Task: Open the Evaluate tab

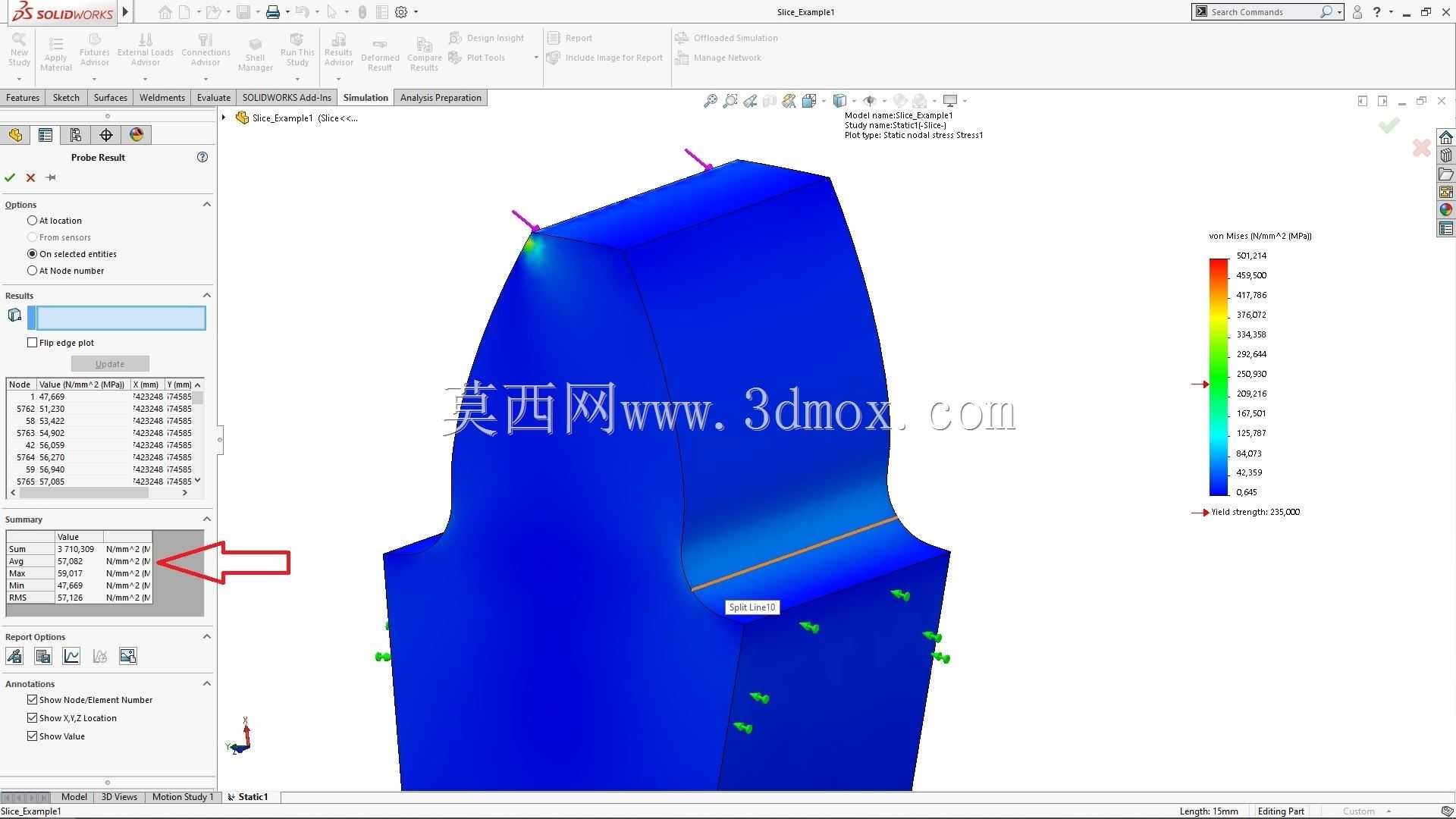Action: pyautogui.click(x=214, y=98)
